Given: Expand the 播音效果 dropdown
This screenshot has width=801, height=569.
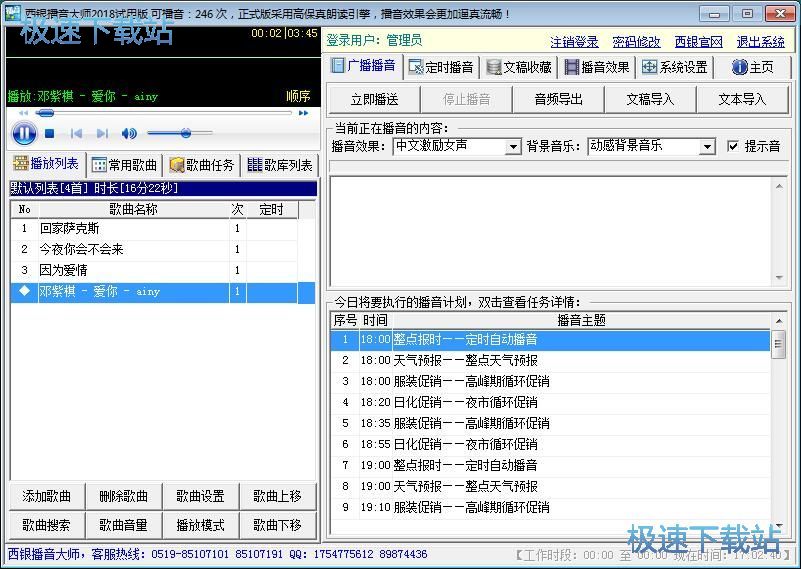Looking at the screenshot, I should 513,147.
